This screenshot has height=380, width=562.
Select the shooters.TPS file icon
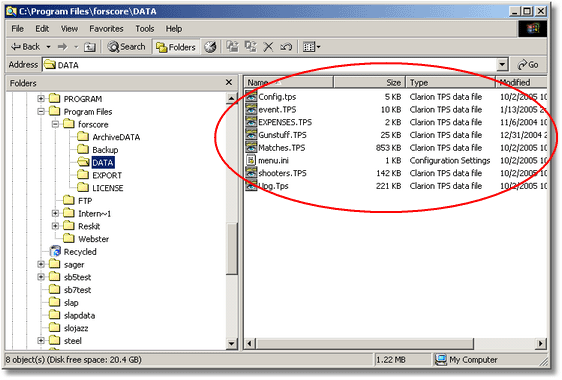click(x=251, y=173)
